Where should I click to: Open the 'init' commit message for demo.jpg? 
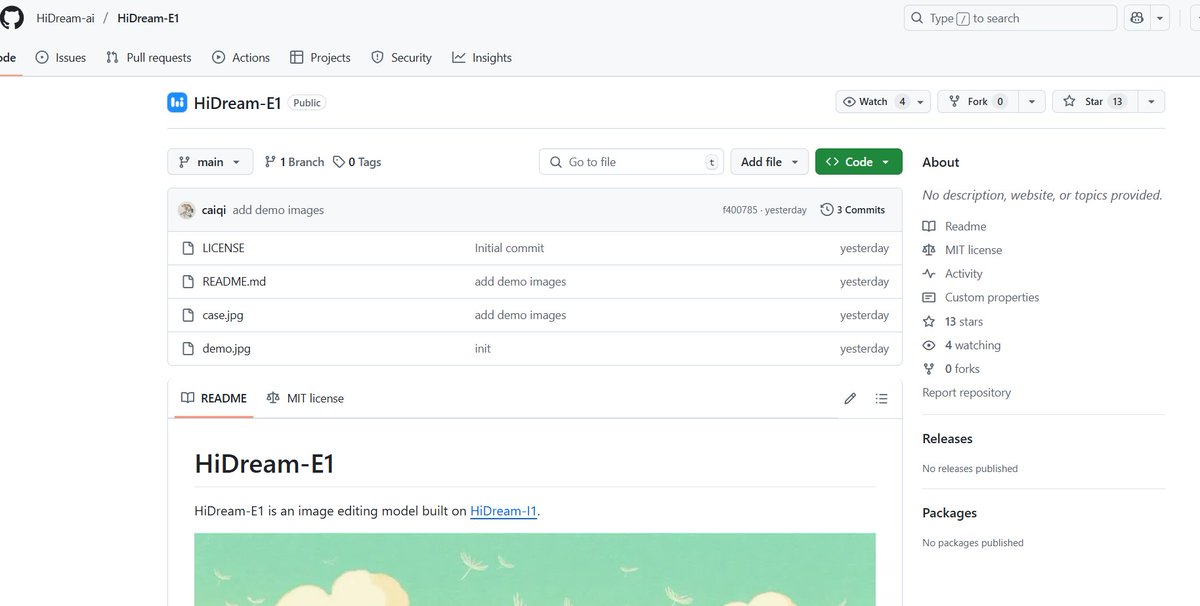click(483, 349)
